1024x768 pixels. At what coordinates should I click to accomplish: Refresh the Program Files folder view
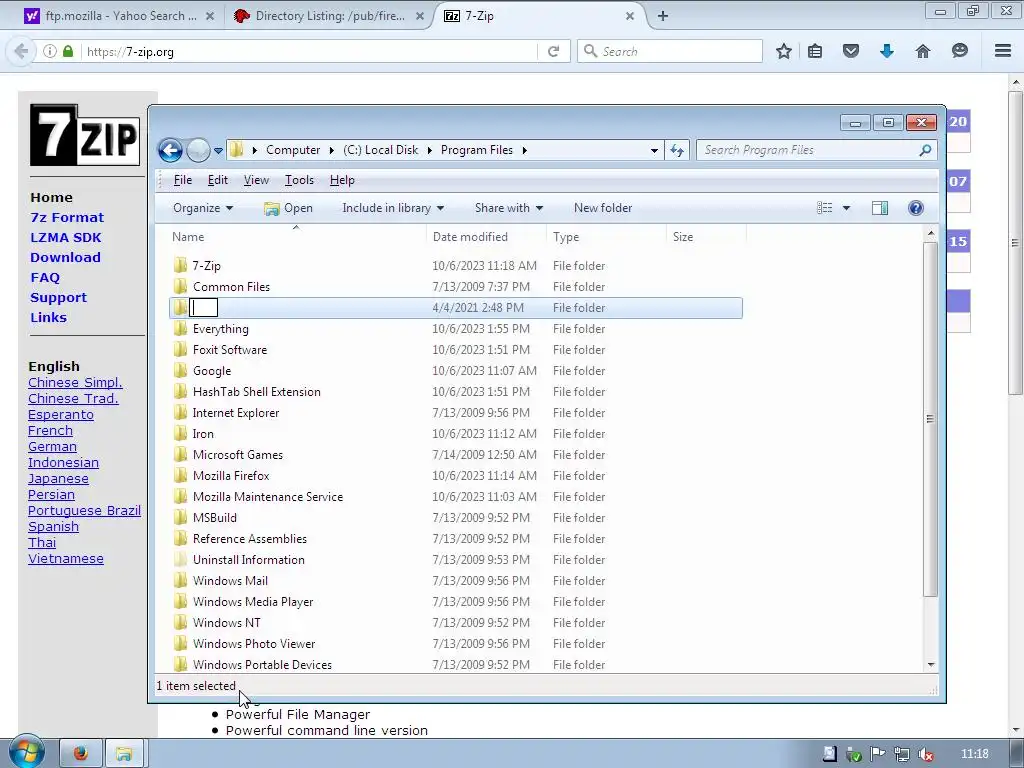[677, 150]
